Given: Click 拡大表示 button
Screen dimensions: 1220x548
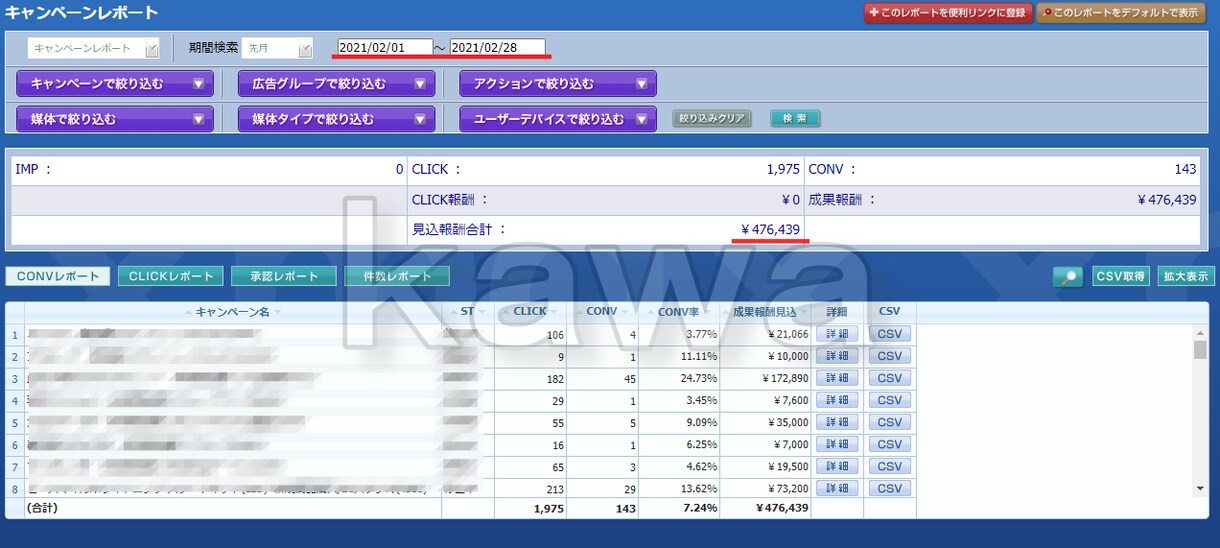Looking at the screenshot, I should pyautogui.click(x=1186, y=277).
